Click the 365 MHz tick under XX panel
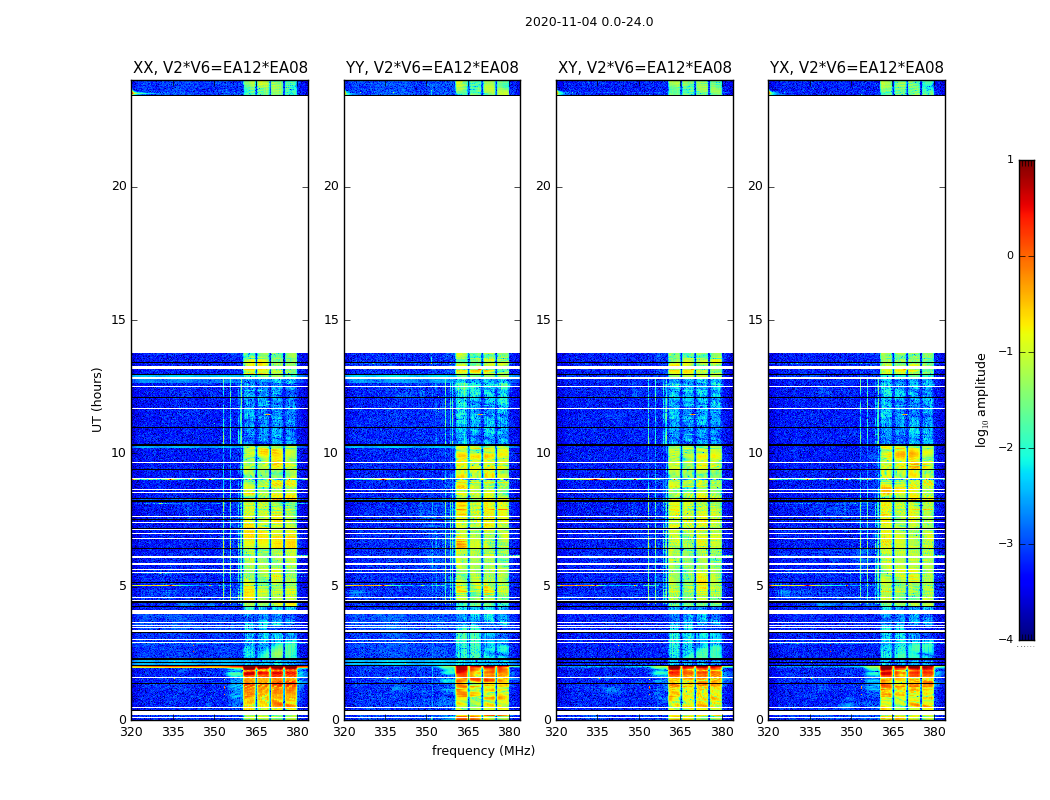 click(255, 732)
